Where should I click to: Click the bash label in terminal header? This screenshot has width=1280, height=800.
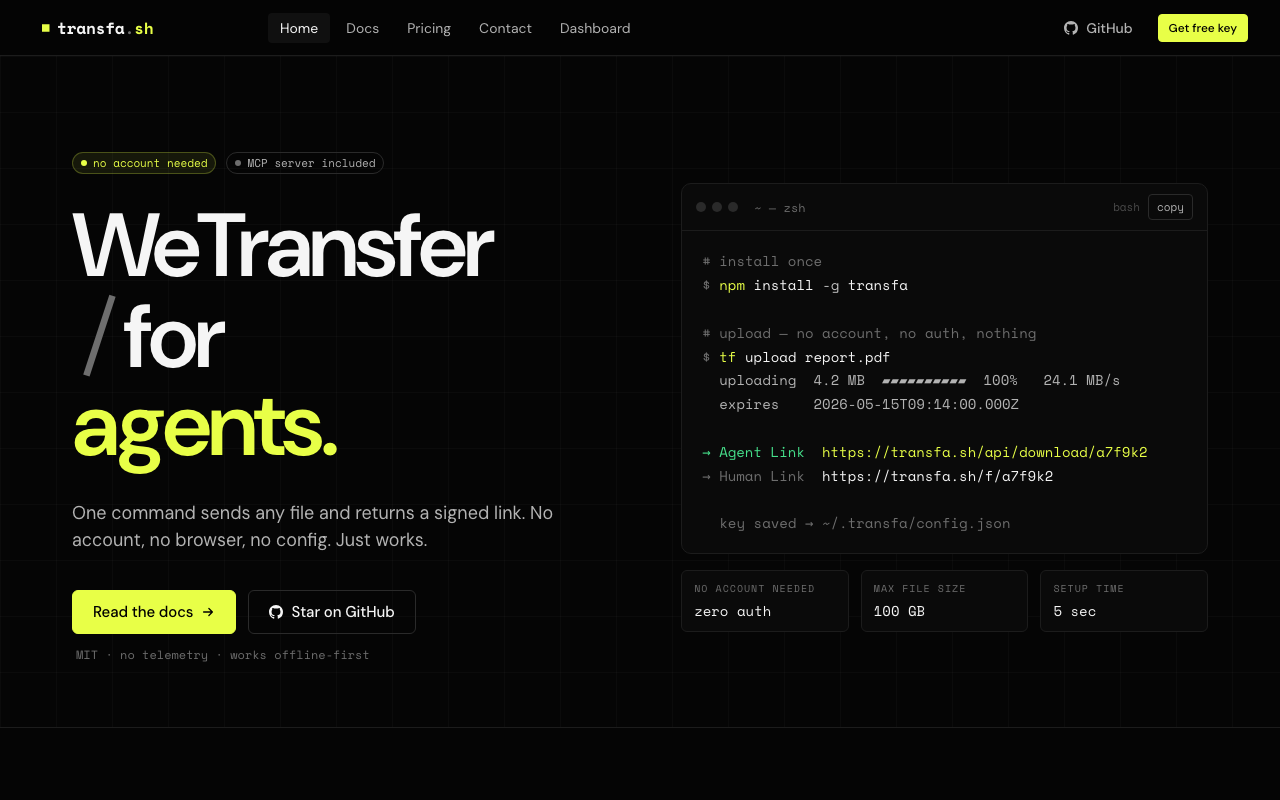1126,208
